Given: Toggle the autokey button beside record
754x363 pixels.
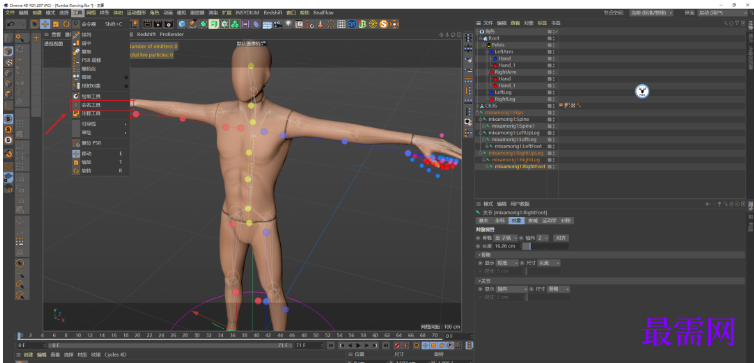Looking at the screenshot, I should (x=406, y=345).
